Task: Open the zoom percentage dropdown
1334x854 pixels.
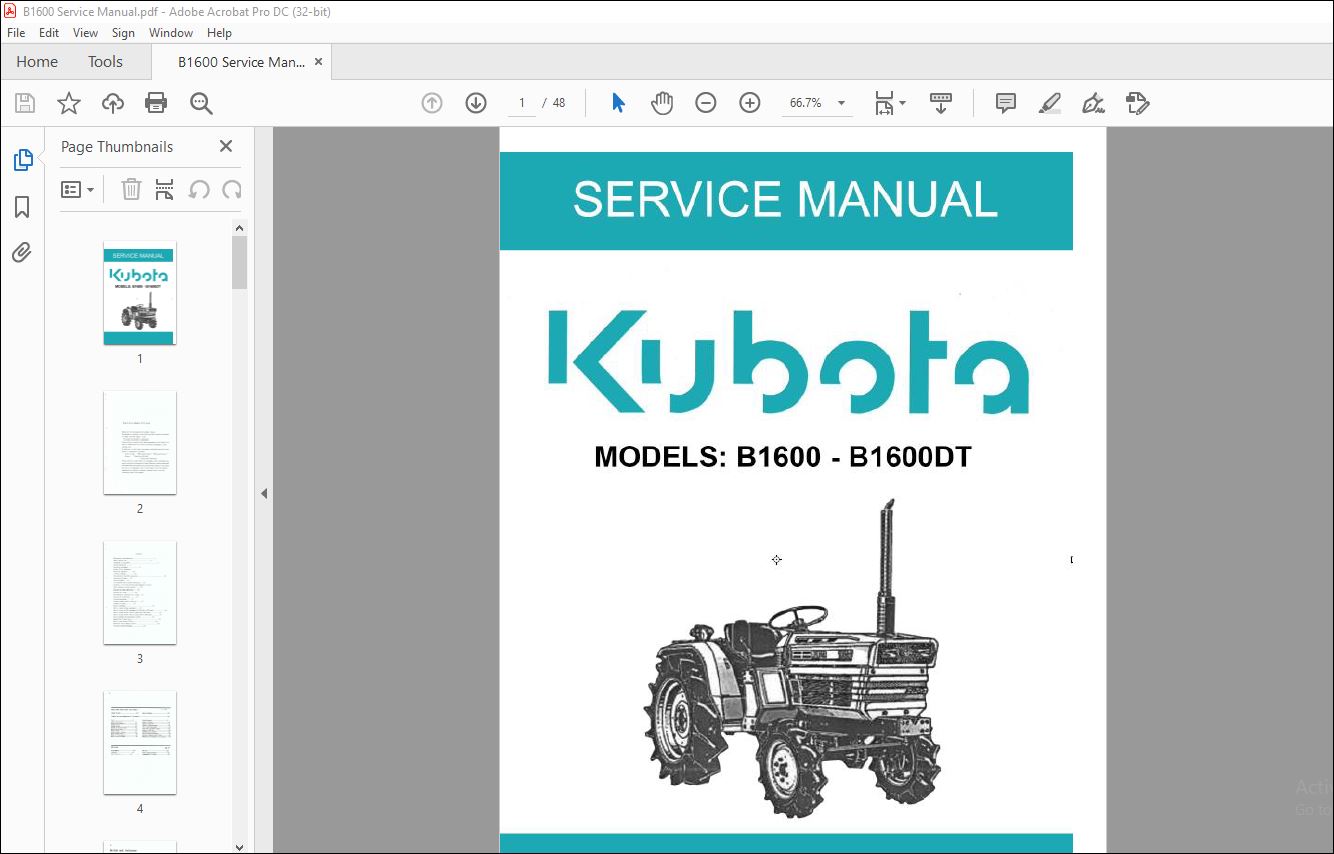Action: [841, 103]
